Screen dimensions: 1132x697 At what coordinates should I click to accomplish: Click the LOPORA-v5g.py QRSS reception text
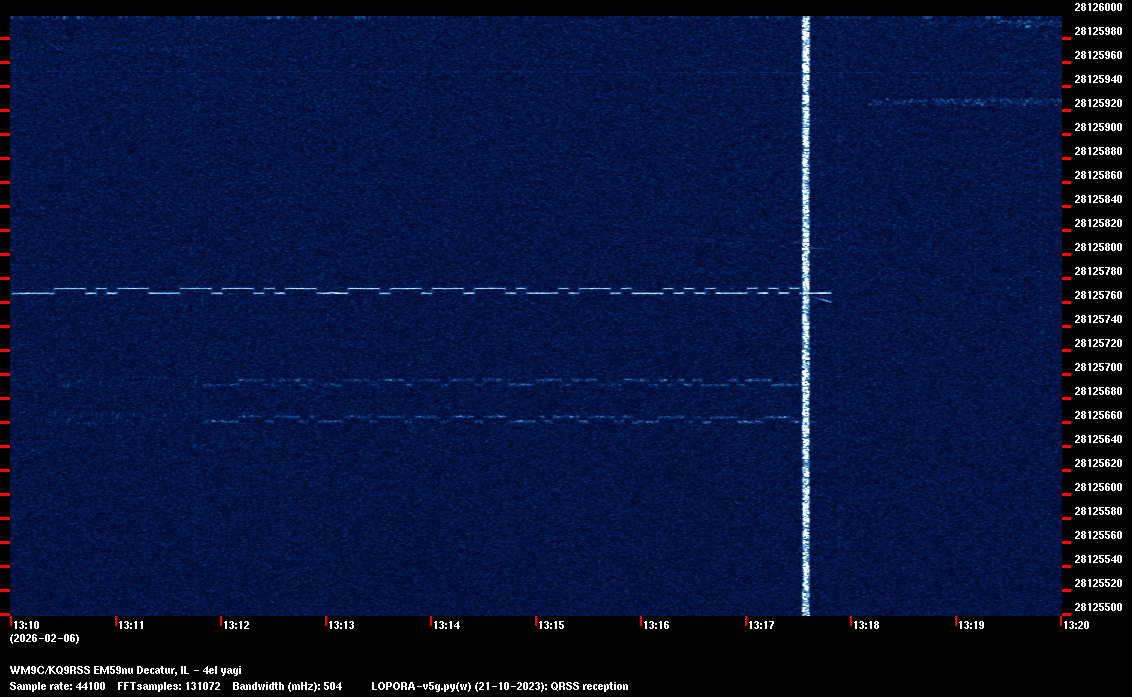499,686
